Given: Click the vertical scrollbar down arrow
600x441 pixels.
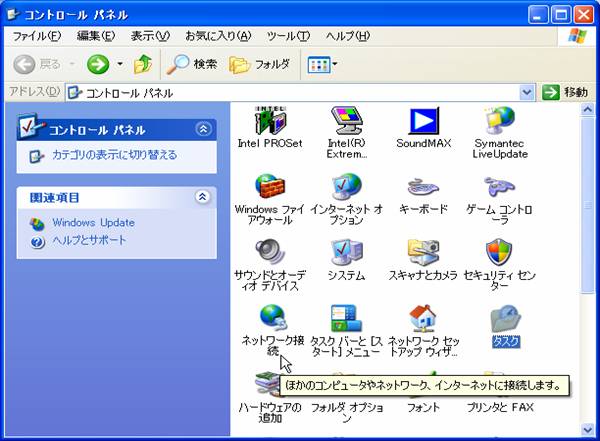Looking at the screenshot, I should (x=587, y=429).
